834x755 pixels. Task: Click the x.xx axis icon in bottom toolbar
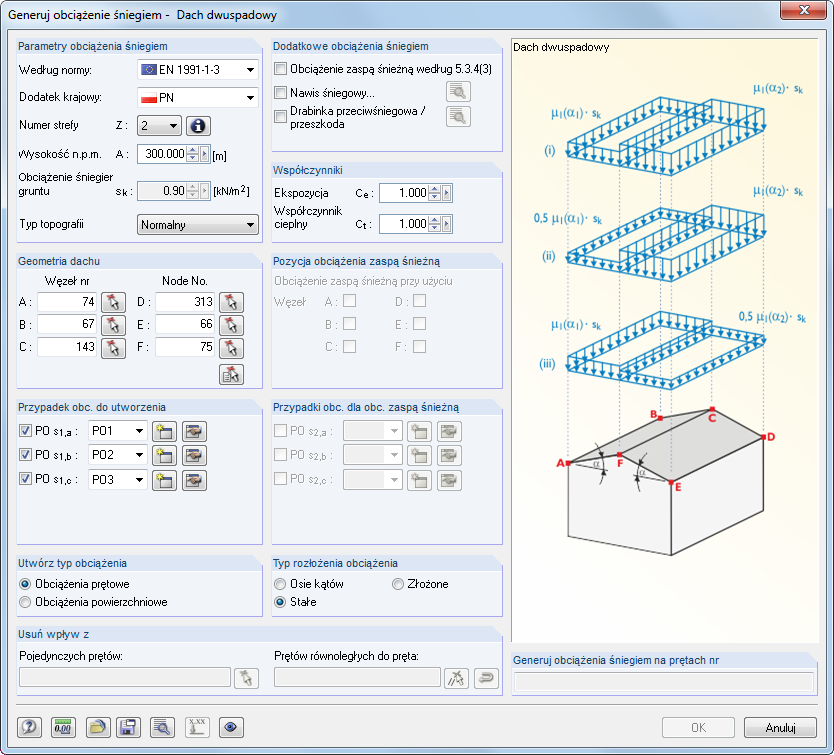pos(197,727)
